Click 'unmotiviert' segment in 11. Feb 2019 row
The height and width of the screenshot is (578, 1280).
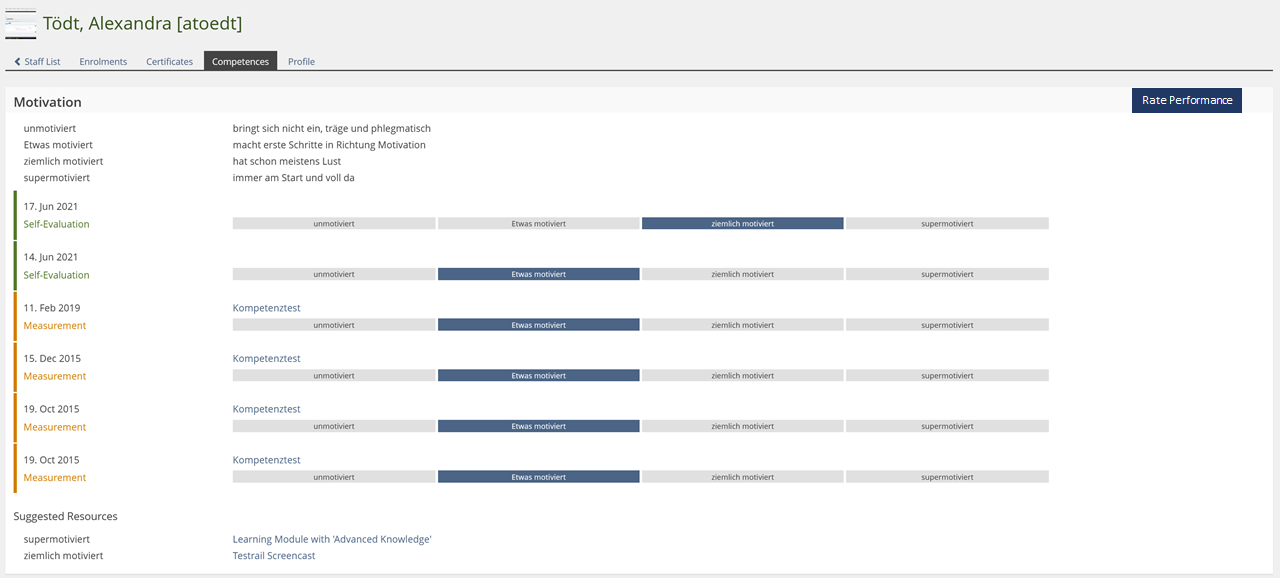pos(333,325)
